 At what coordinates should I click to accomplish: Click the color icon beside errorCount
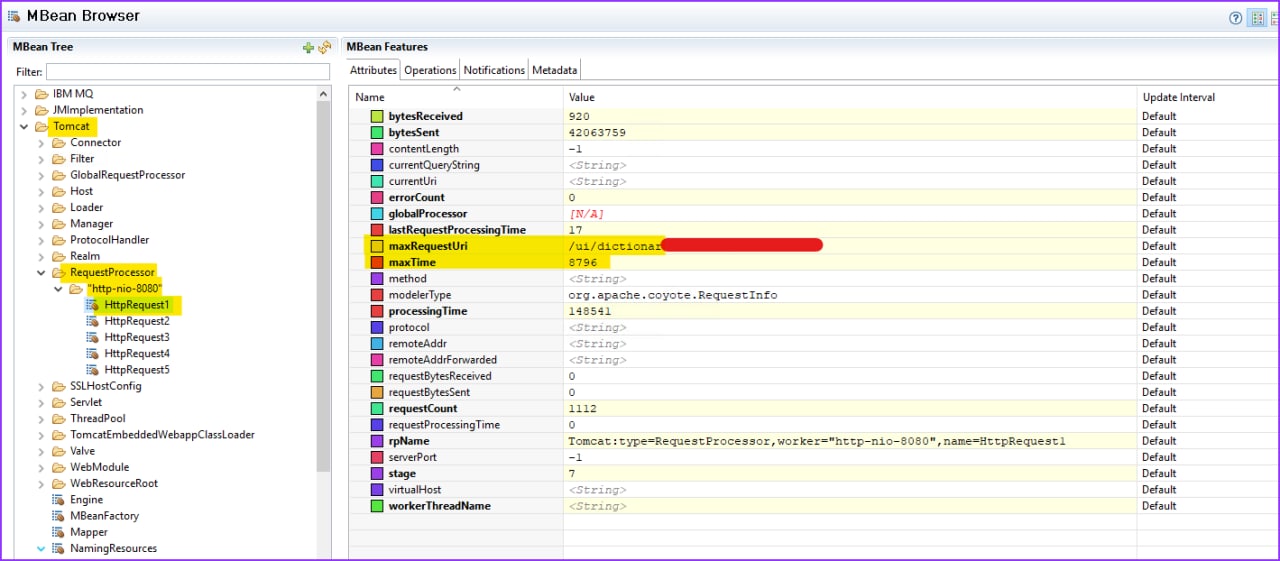pos(377,197)
